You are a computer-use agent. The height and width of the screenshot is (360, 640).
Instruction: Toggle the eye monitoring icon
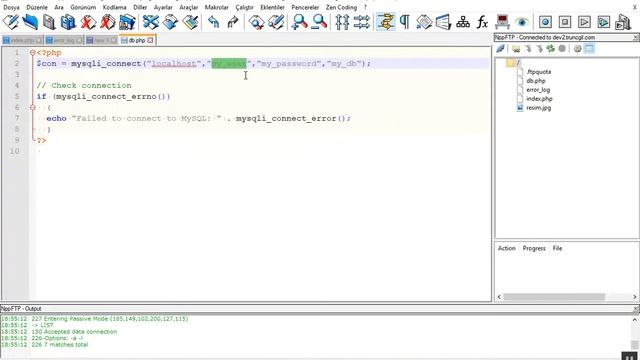[x=522, y=22]
